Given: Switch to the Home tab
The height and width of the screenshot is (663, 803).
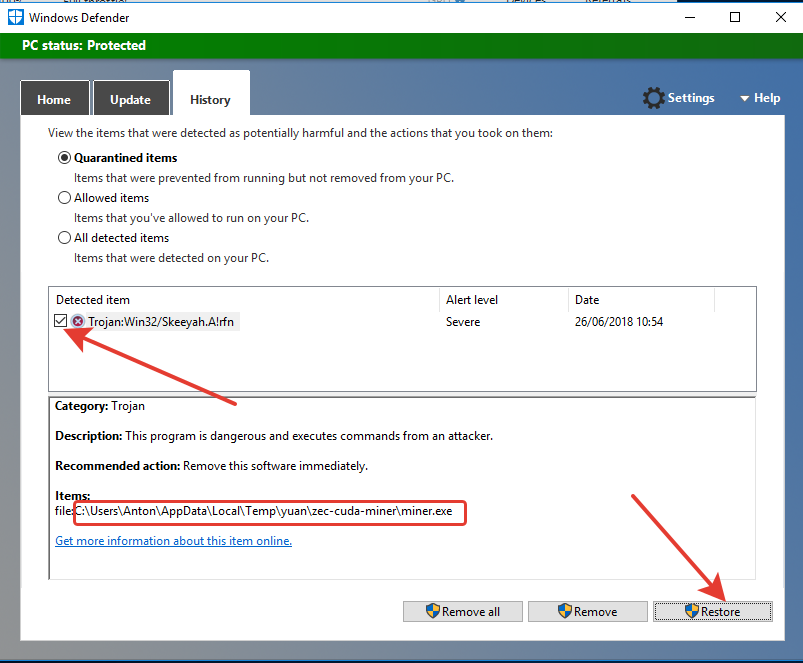Looking at the screenshot, I should pyautogui.click(x=54, y=98).
